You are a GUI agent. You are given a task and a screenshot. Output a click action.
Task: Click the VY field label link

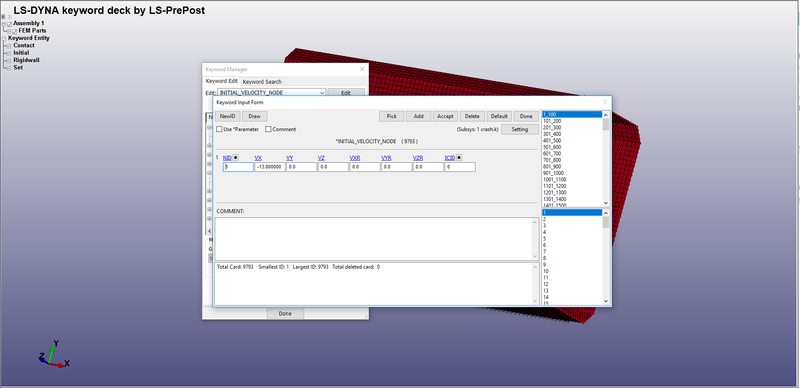click(x=289, y=158)
